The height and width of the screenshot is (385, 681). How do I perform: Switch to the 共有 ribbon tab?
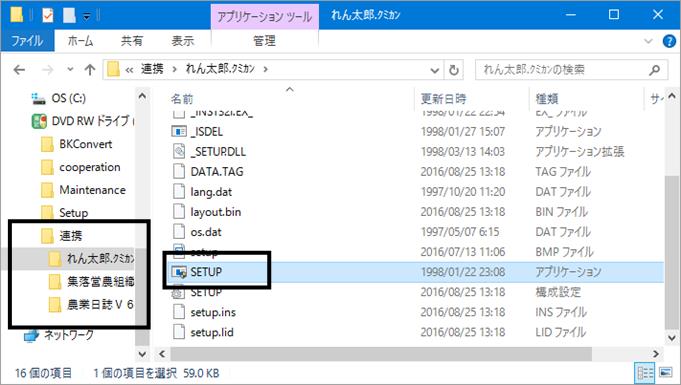132,41
